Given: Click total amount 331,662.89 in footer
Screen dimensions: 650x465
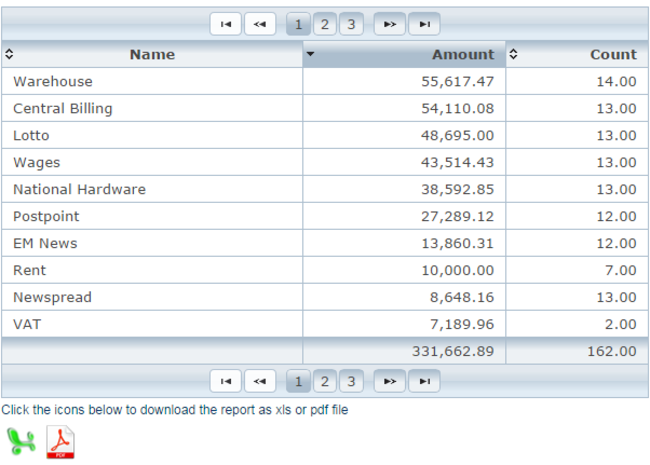Looking at the screenshot, I should tap(453, 351).
